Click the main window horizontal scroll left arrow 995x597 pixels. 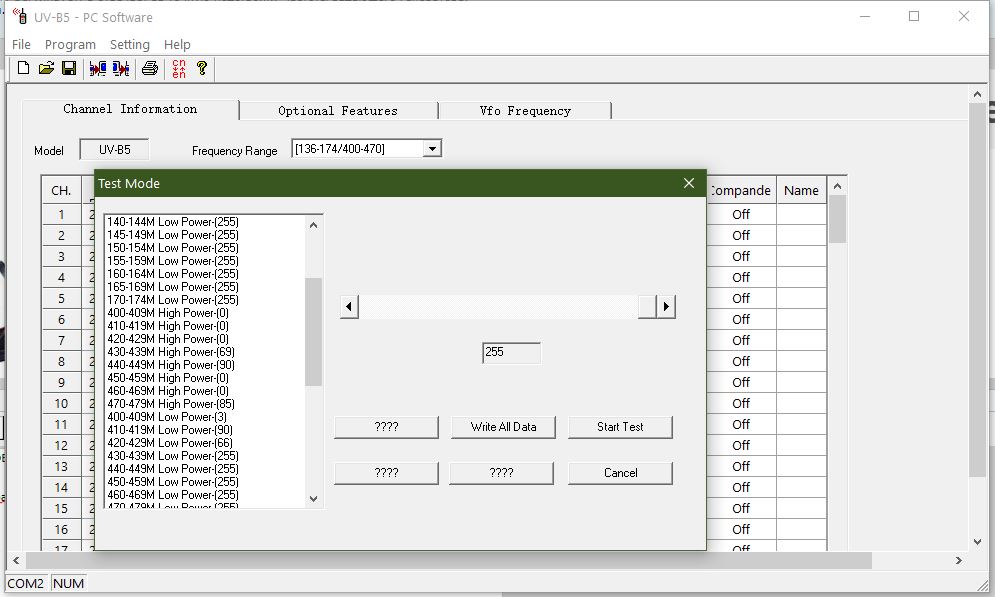(16, 561)
